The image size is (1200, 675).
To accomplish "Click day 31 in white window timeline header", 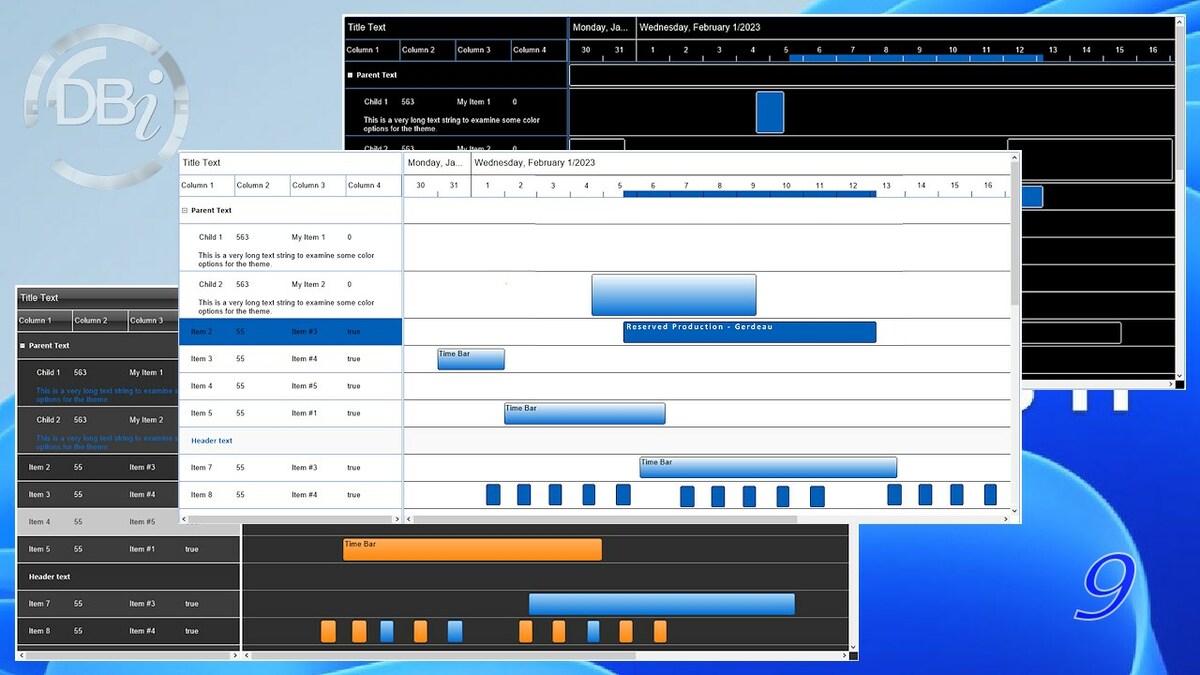I will pos(454,185).
